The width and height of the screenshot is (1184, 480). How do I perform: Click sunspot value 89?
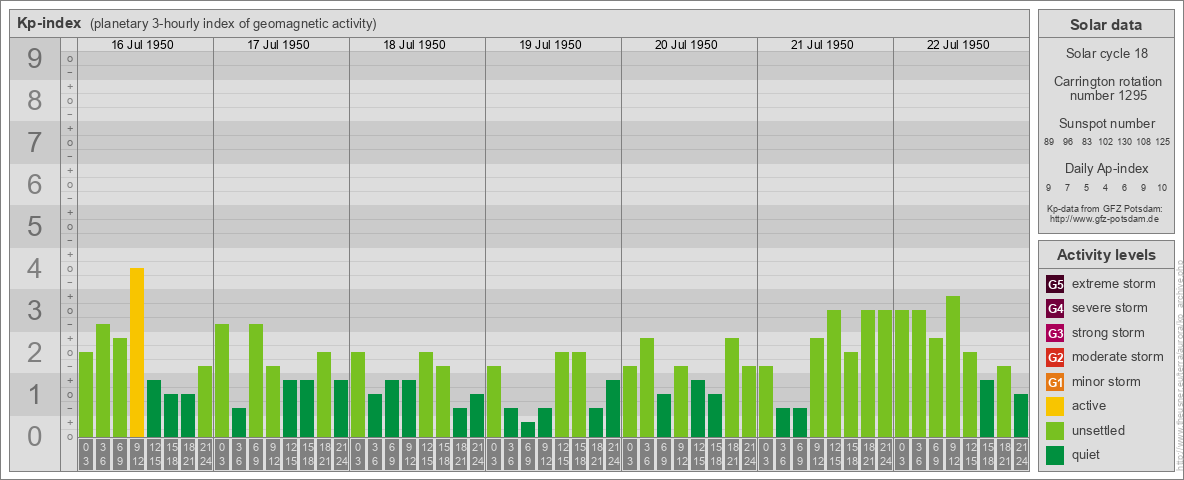tap(1049, 142)
